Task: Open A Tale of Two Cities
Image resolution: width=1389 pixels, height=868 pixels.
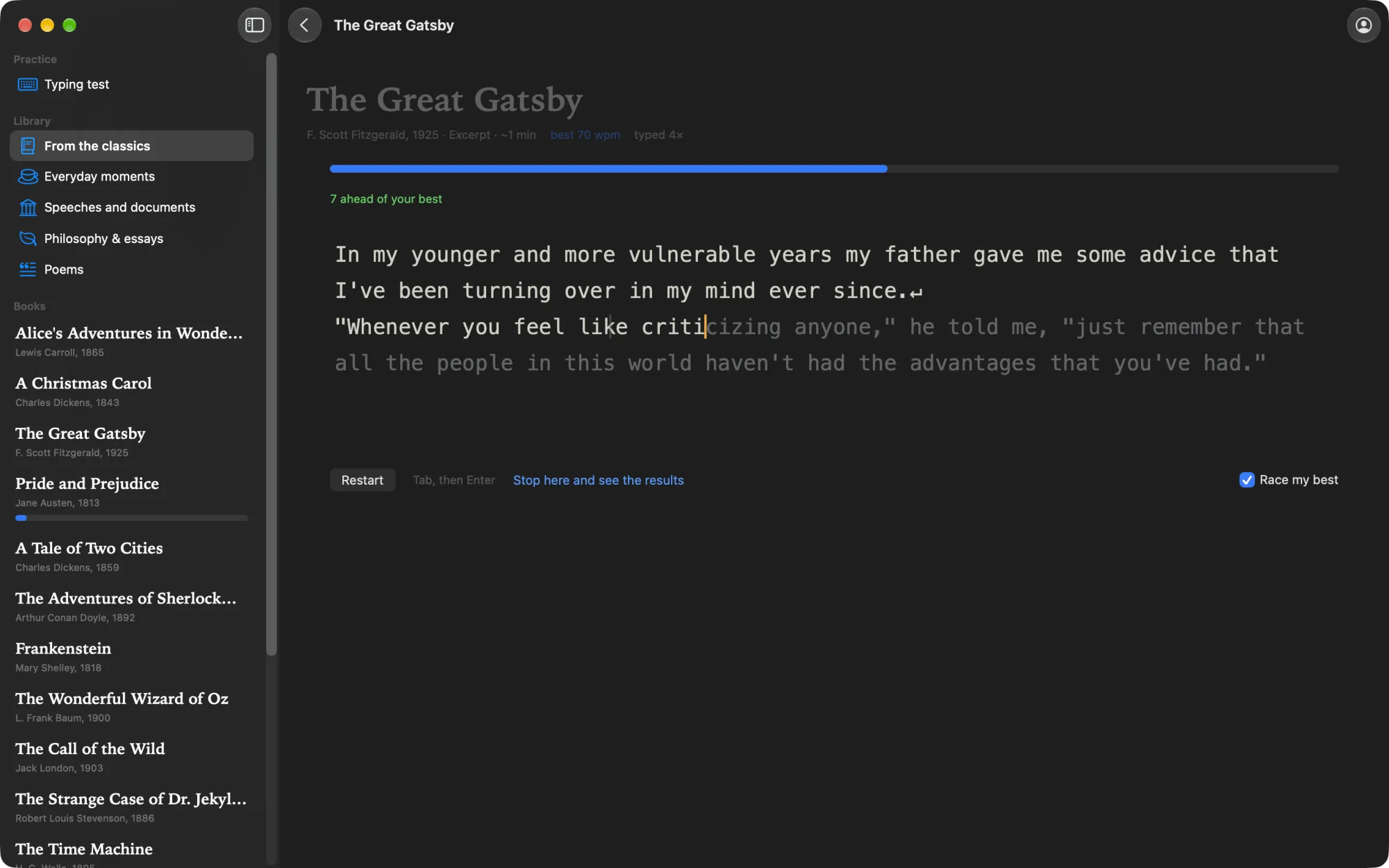Action: 132,556
